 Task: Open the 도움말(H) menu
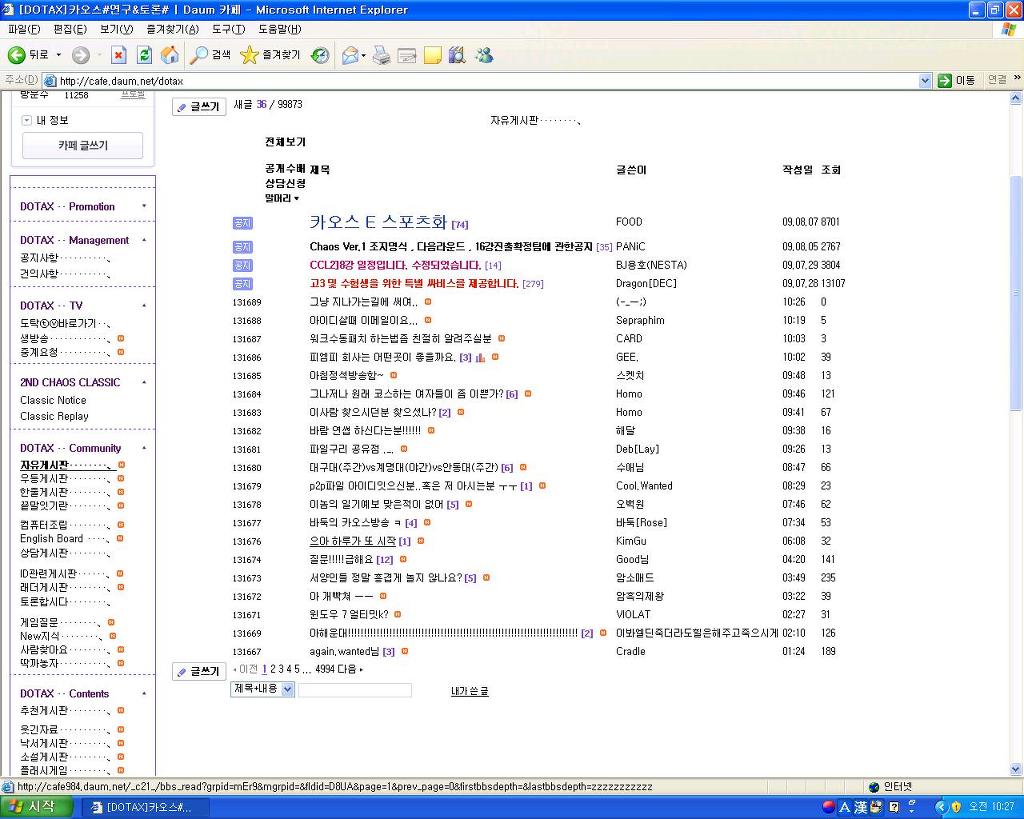tap(280, 29)
